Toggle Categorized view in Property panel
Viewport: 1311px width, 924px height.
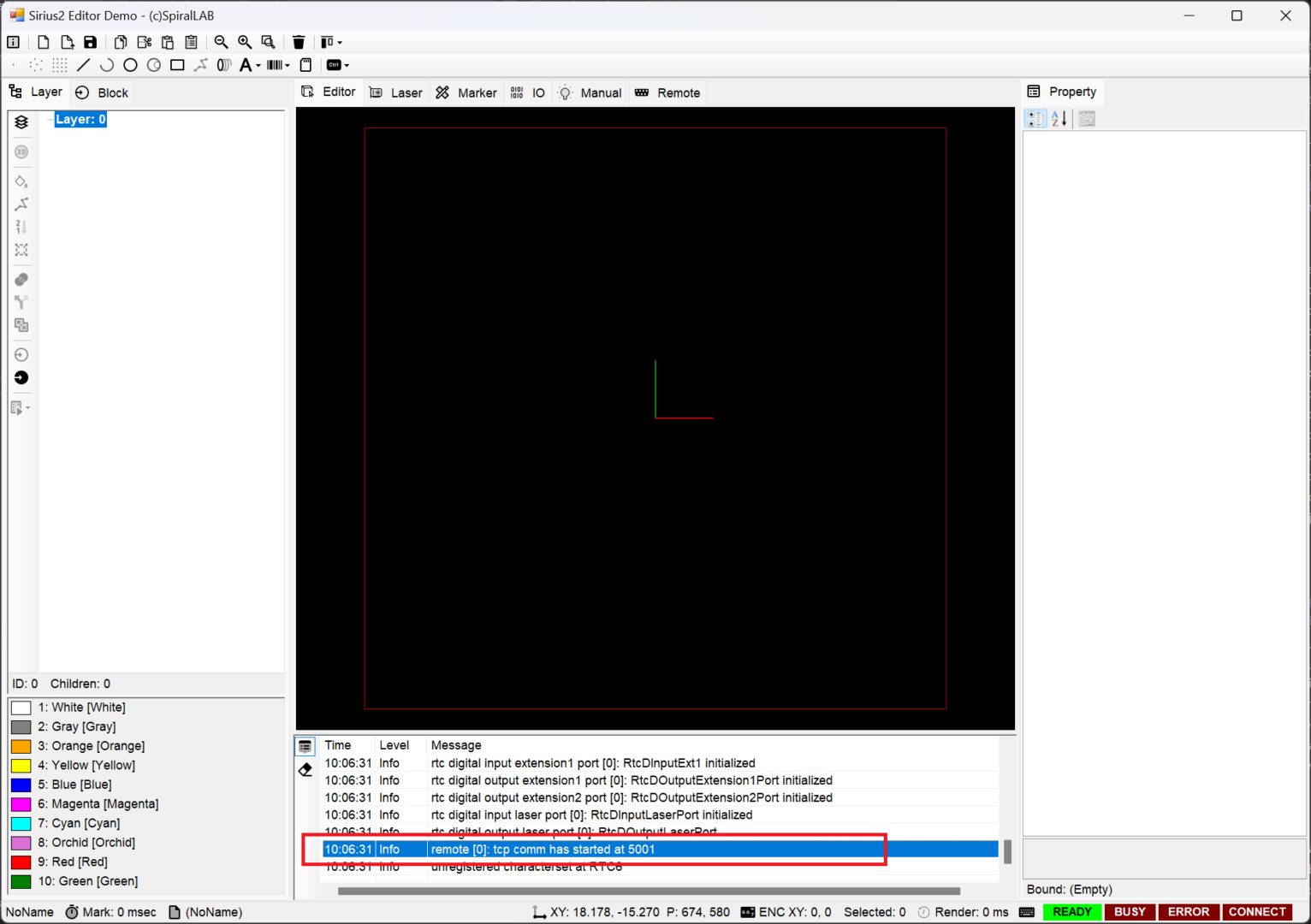click(1035, 119)
